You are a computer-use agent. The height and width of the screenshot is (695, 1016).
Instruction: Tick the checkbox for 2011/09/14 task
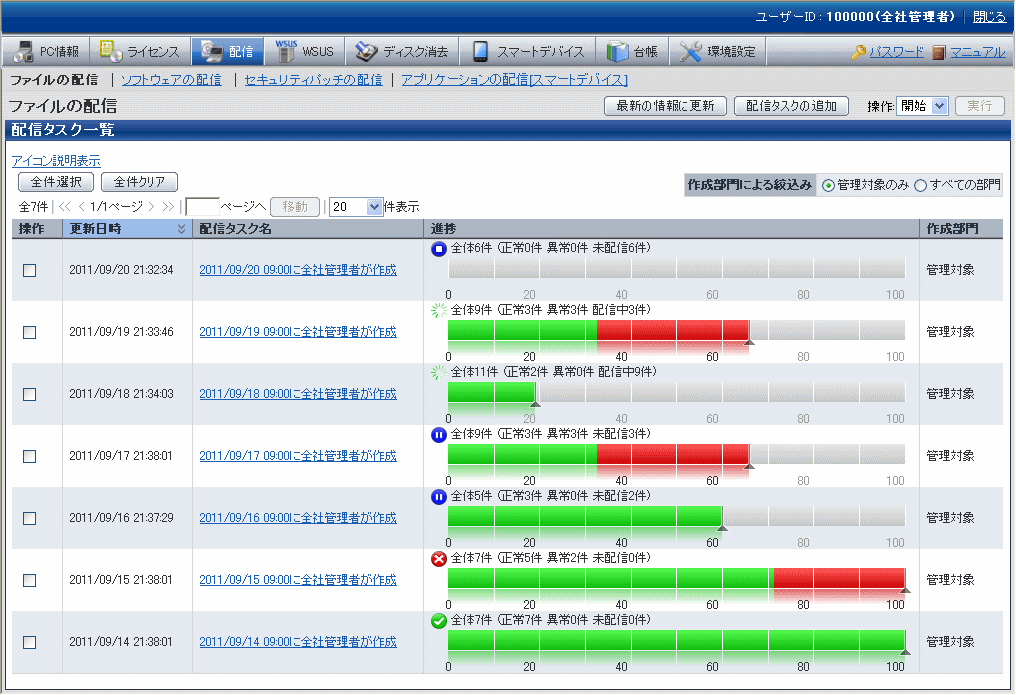pos(30,642)
